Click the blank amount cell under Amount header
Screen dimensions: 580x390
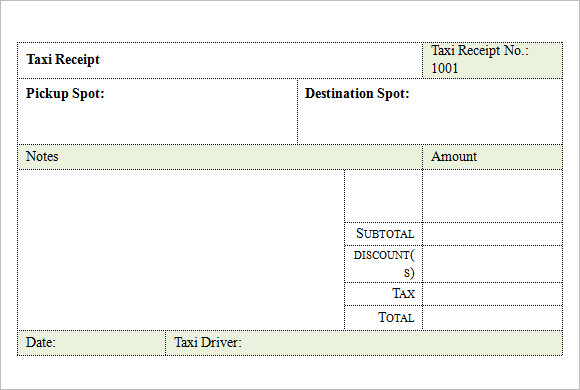tap(493, 196)
